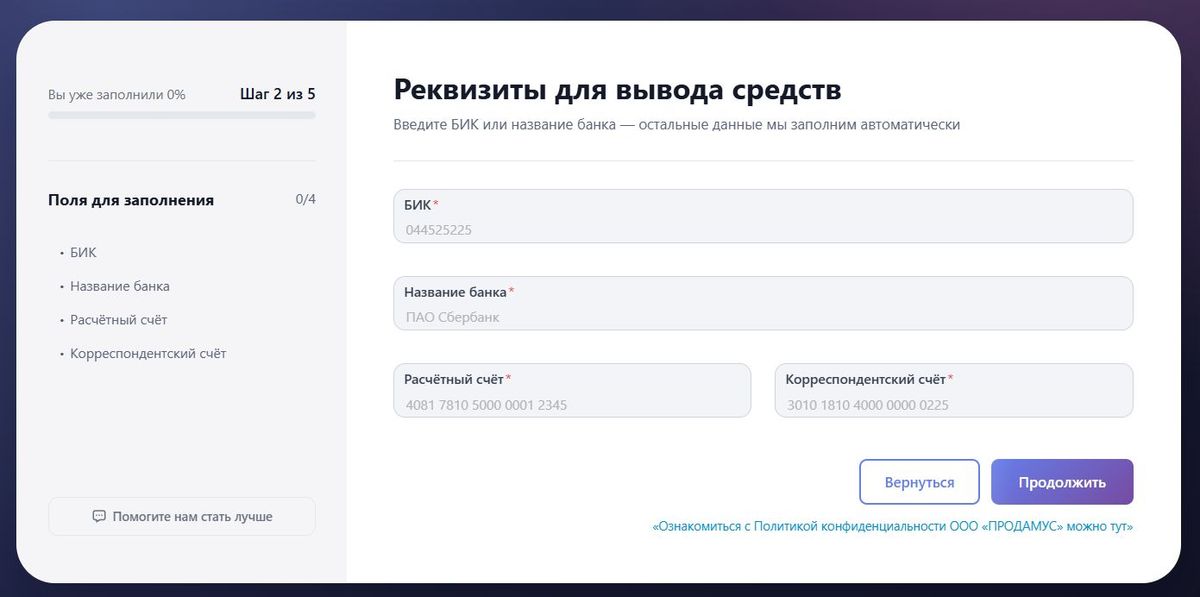Open the Политика конфиденциальности ООО «ПРОДАМУС» link
Screen dimensions: 1200x597
tap(893, 526)
